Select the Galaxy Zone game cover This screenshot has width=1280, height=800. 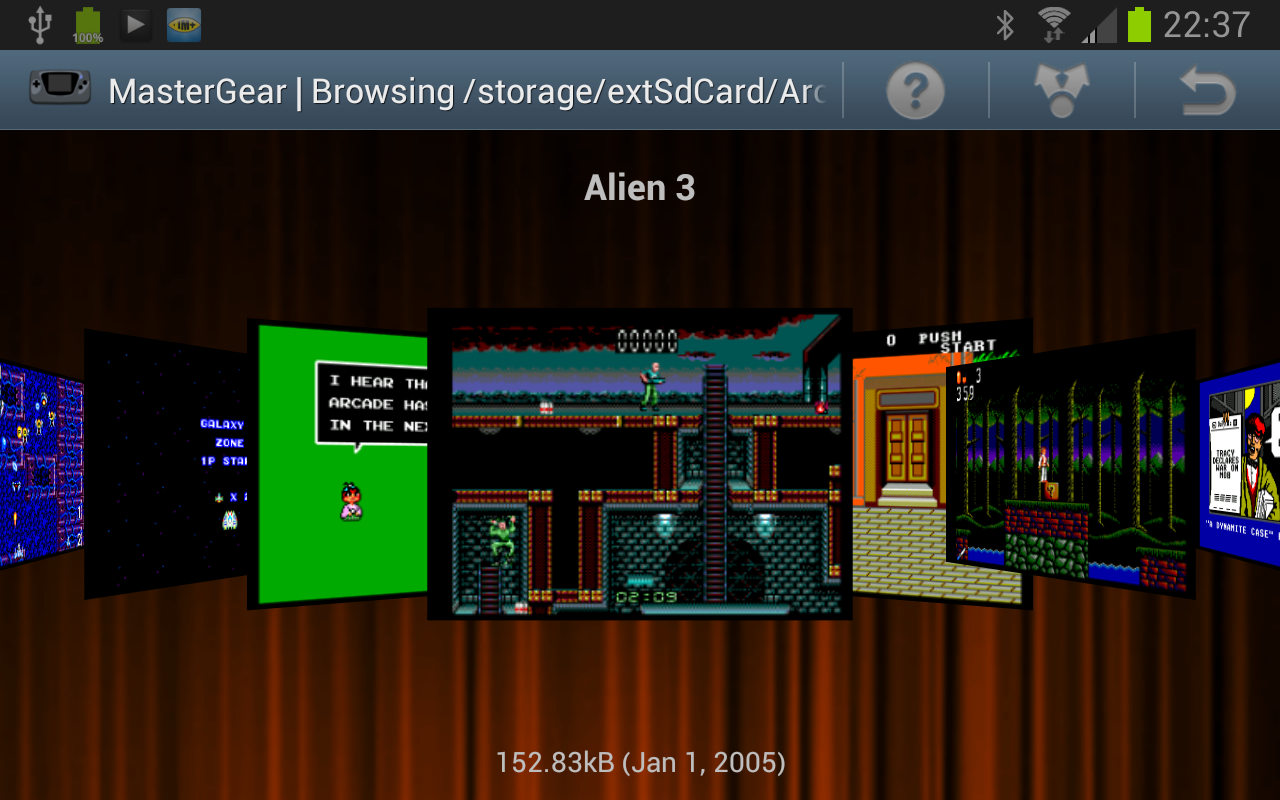pyautogui.click(x=166, y=465)
